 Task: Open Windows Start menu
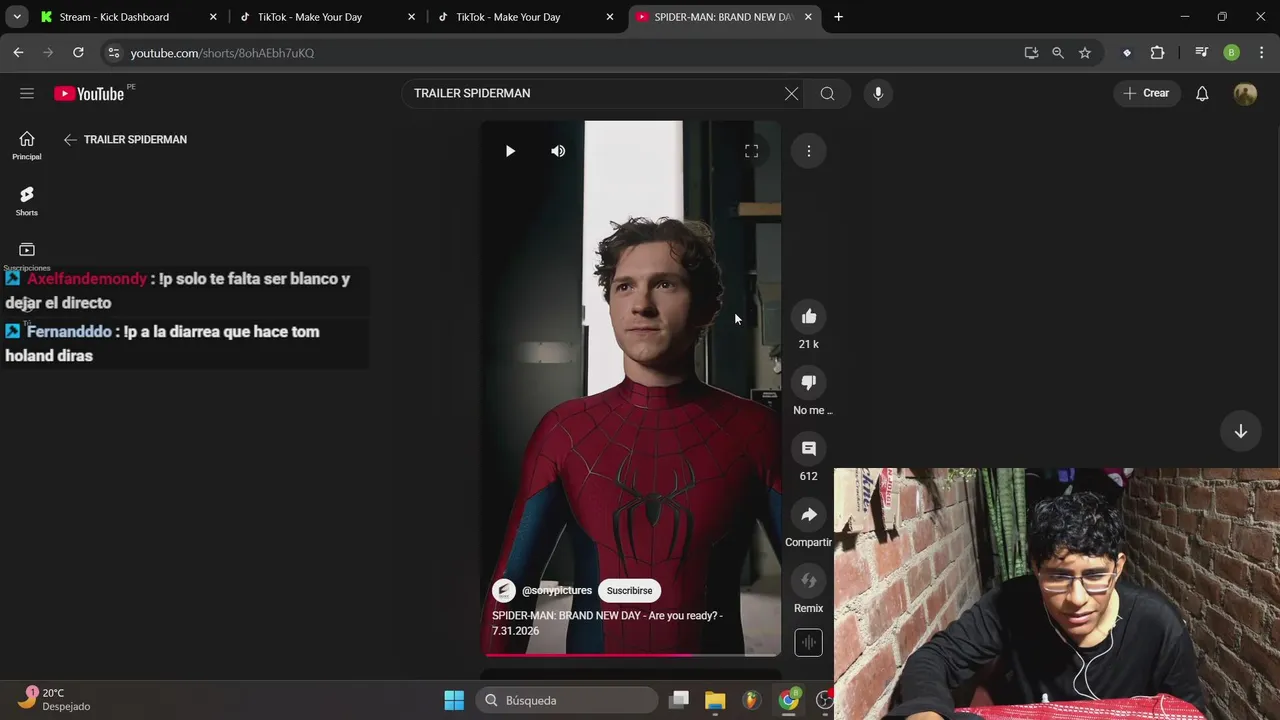tap(454, 700)
